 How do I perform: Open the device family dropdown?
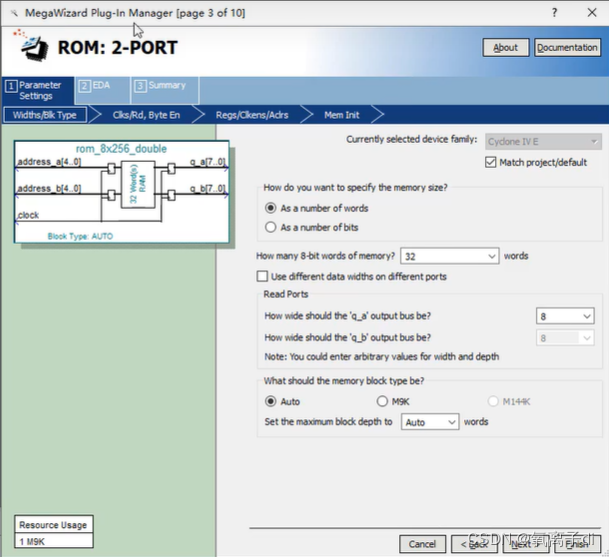pyautogui.click(x=543, y=141)
